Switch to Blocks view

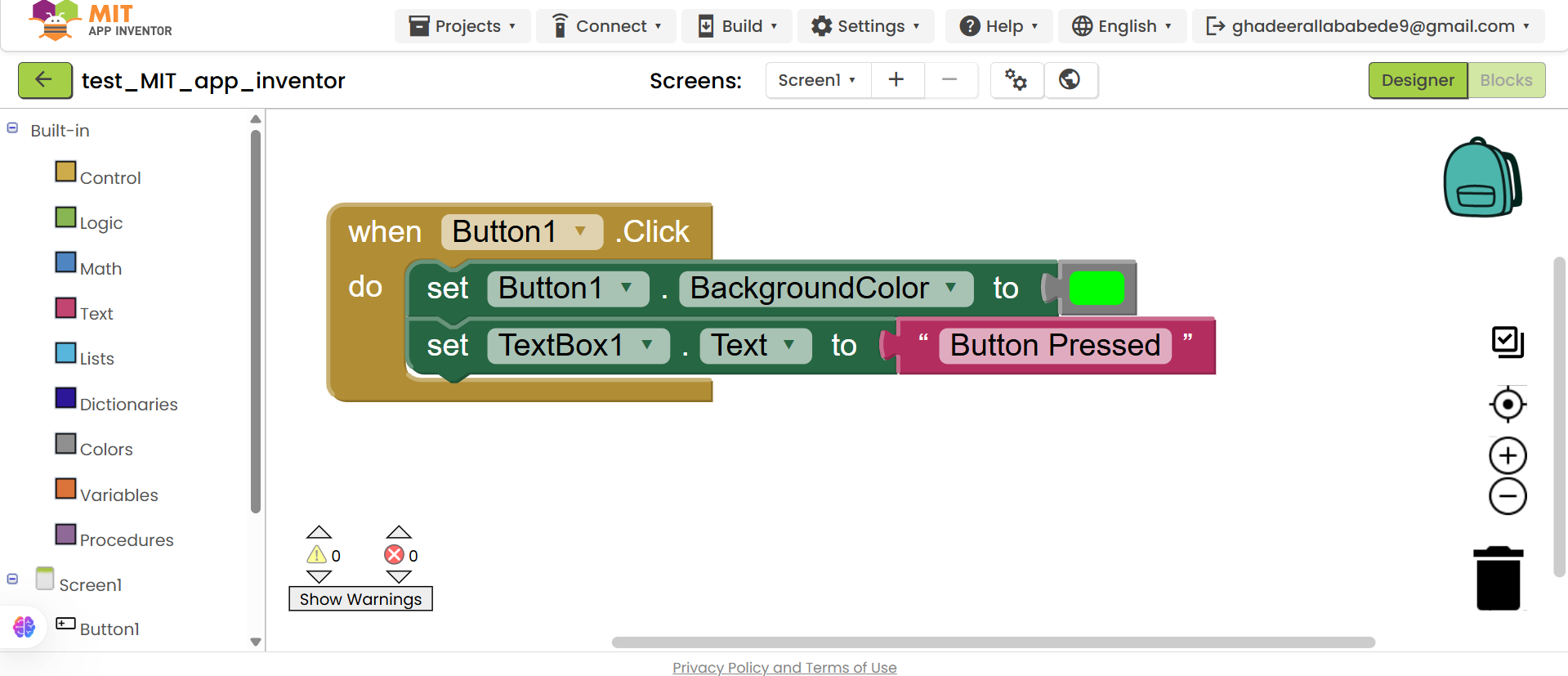1506,80
